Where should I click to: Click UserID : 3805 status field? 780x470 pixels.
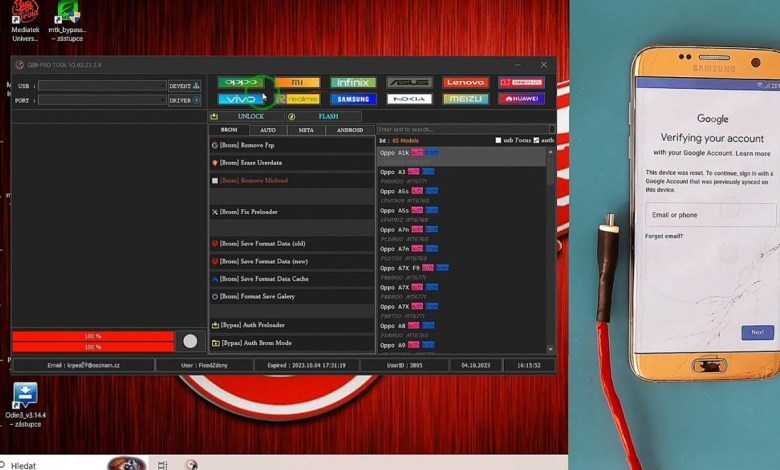[x=404, y=365]
